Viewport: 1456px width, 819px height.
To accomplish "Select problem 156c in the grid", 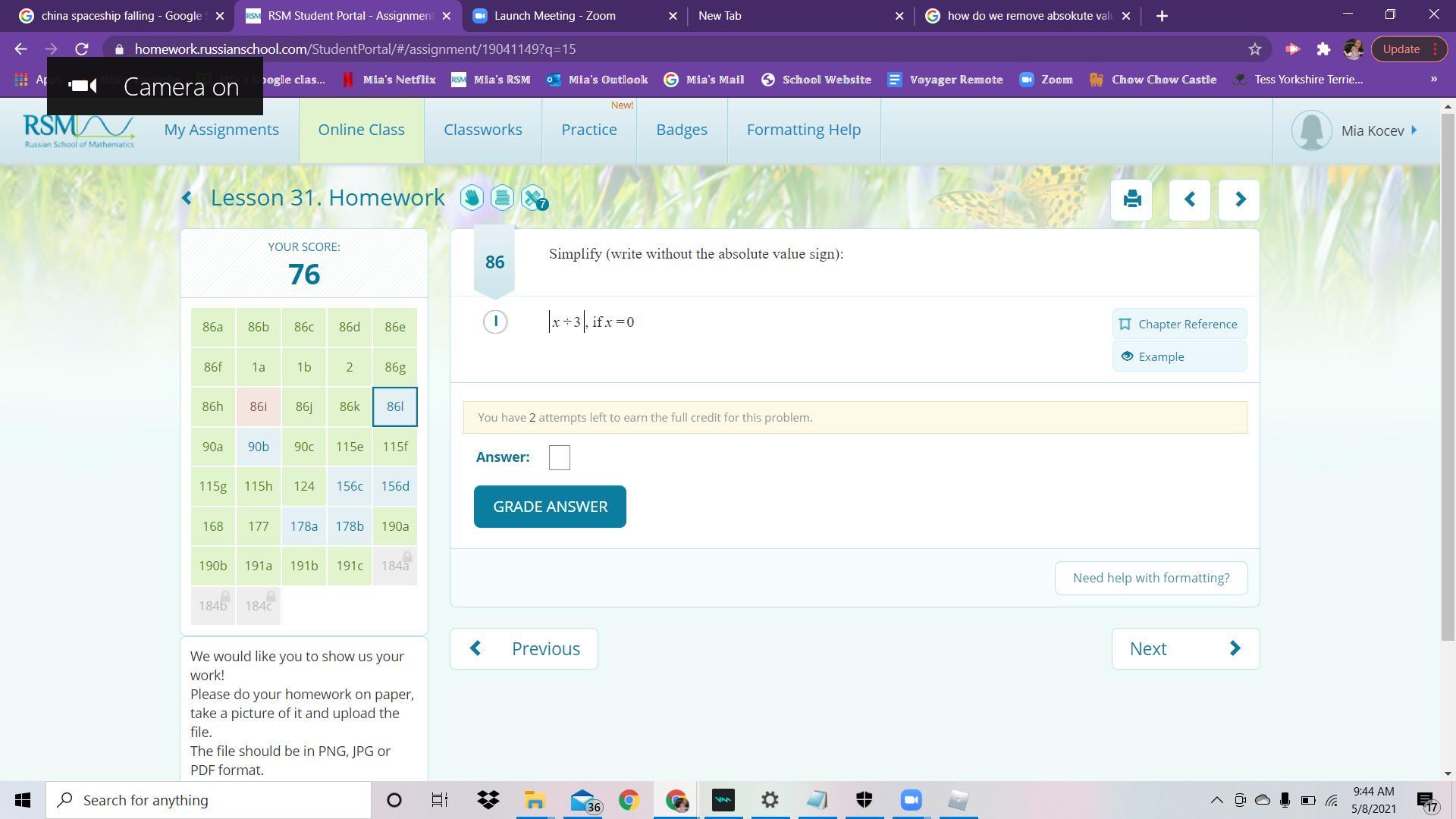I will pos(349,486).
